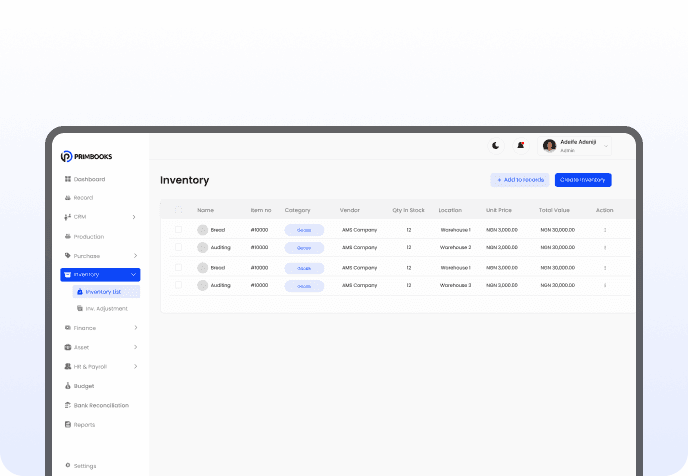Click the Asset briefcase icon
The height and width of the screenshot is (476, 688).
68,347
